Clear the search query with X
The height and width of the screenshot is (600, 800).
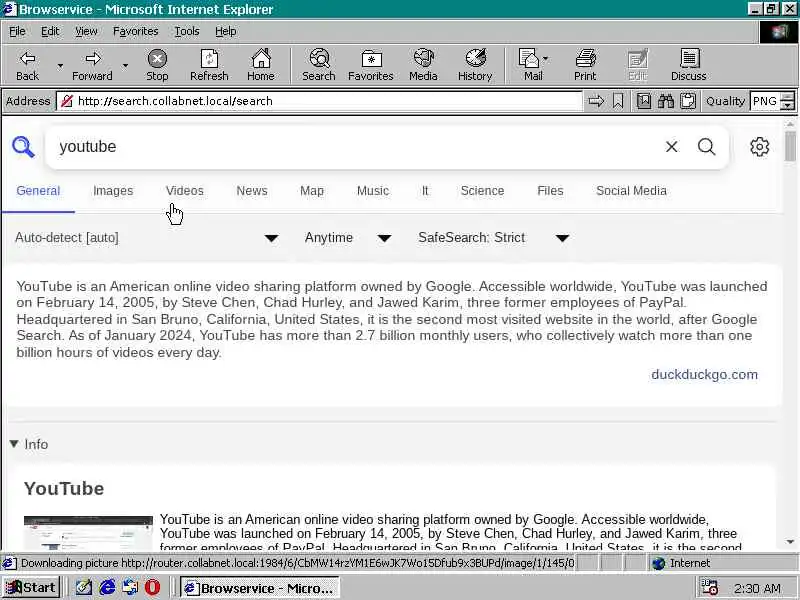coord(672,147)
